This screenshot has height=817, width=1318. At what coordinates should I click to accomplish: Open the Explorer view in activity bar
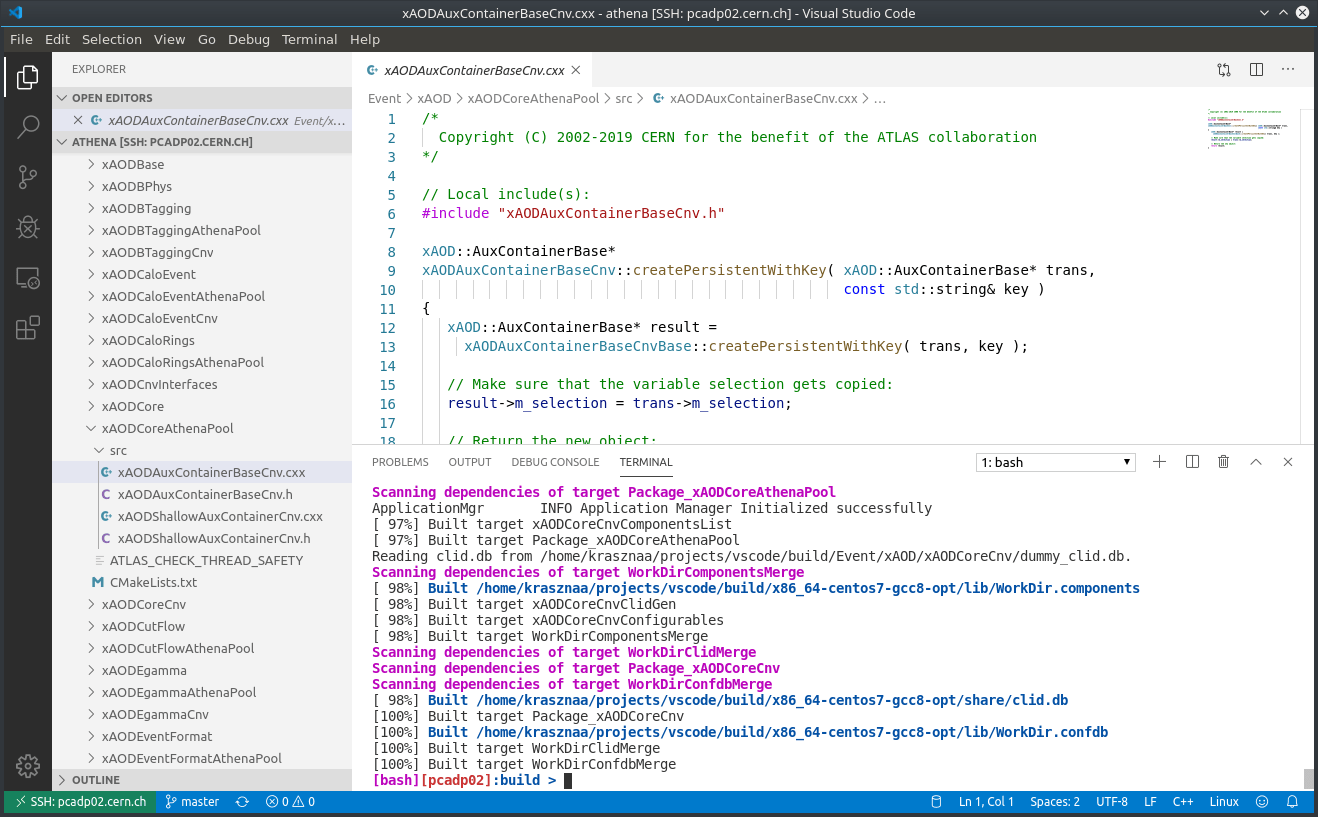coord(28,77)
